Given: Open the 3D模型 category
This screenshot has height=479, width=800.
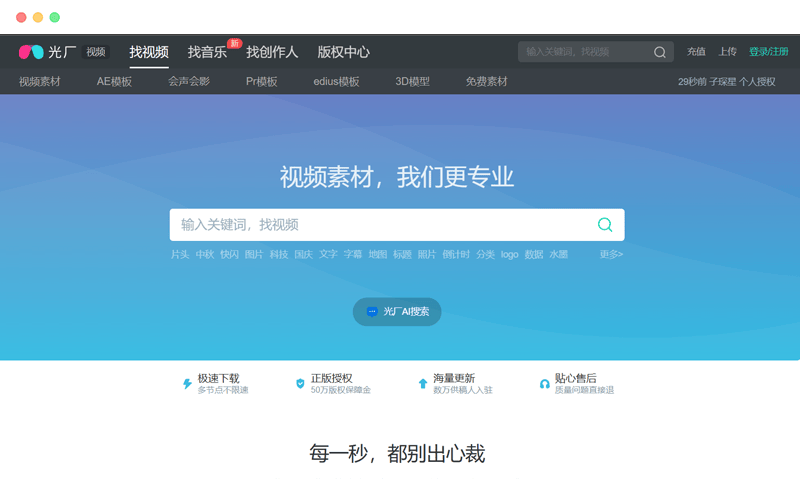Looking at the screenshot, I should pyautogui.click(x=412, y=82).
